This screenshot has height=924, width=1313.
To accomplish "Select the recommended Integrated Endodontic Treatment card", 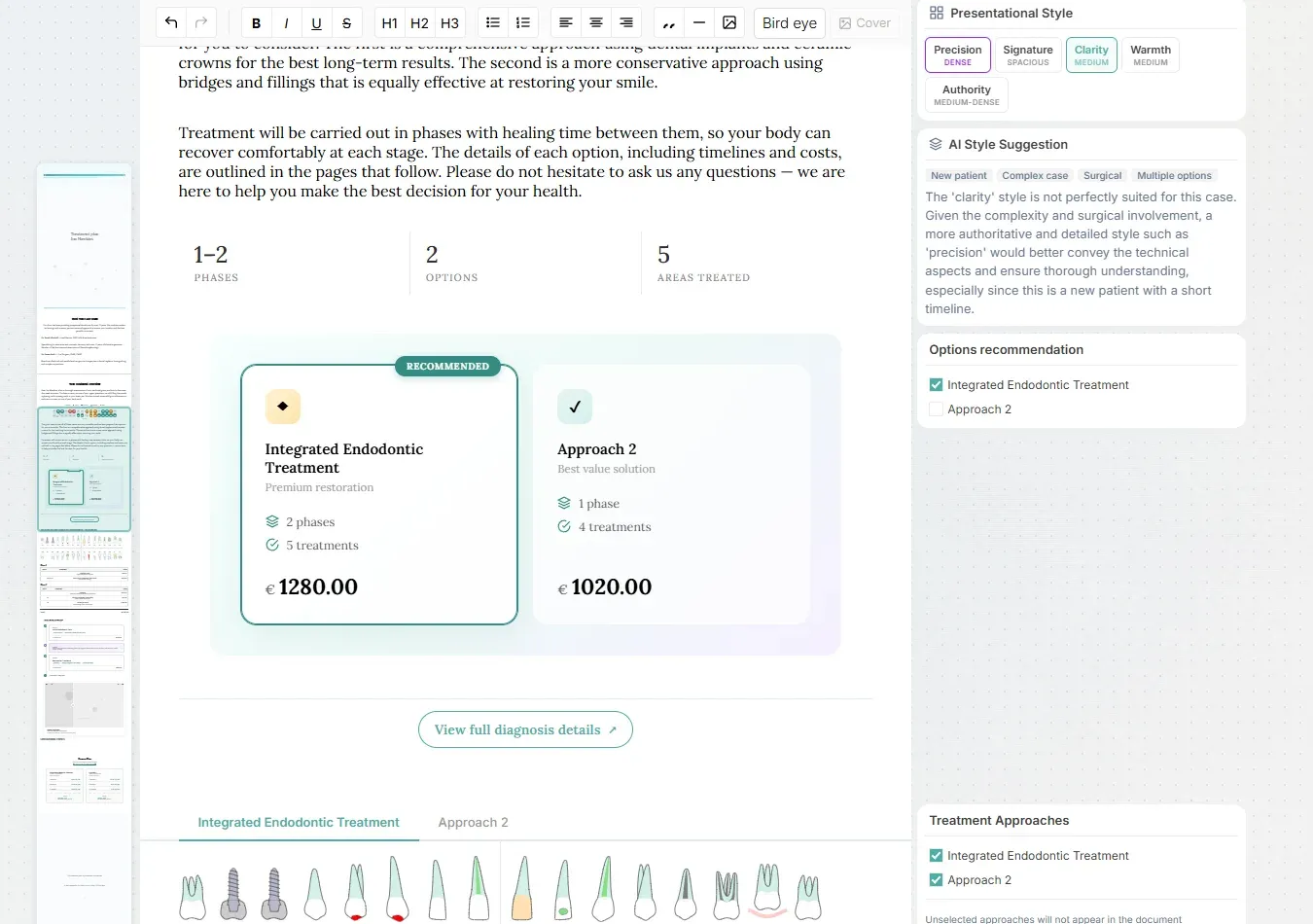I will 379,494.
